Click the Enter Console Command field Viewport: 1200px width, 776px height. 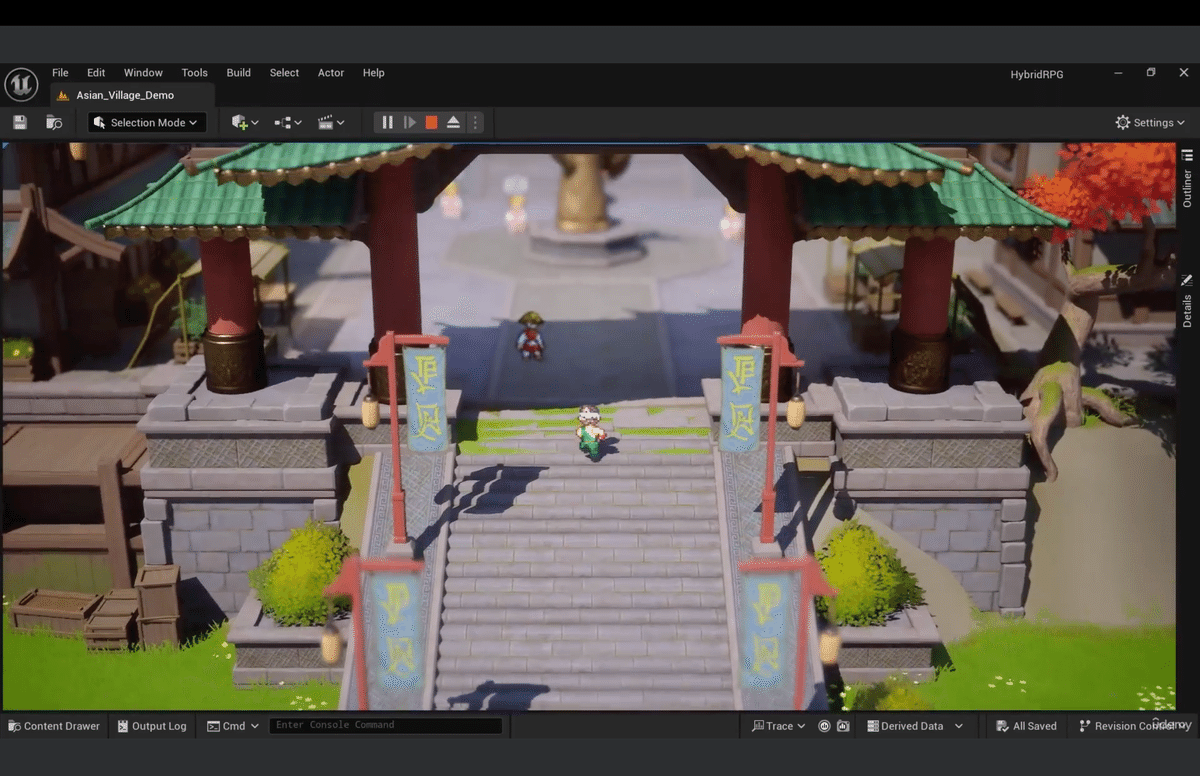tap(385, 725)
